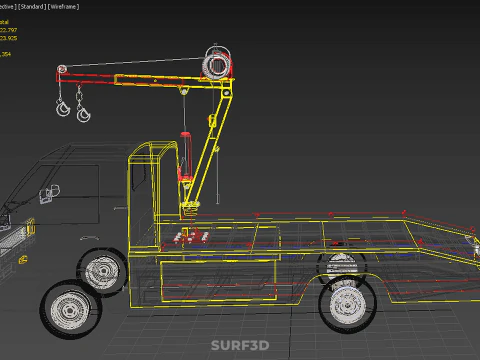Select the side mirror on cab door
Screen dimensions: 480x360
[x=49, y=194]
